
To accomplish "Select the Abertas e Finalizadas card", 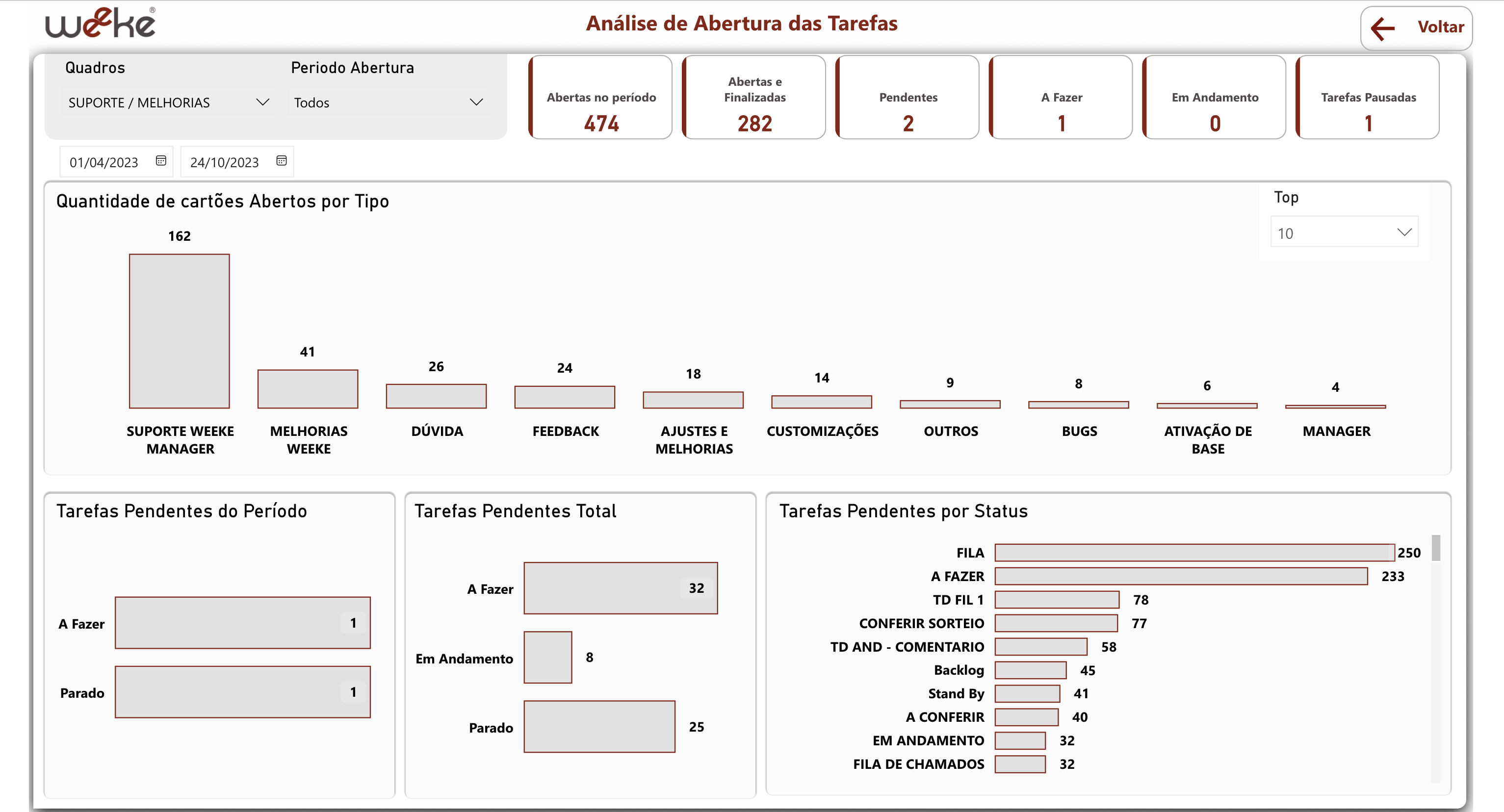I will click(x=754, y=98).
